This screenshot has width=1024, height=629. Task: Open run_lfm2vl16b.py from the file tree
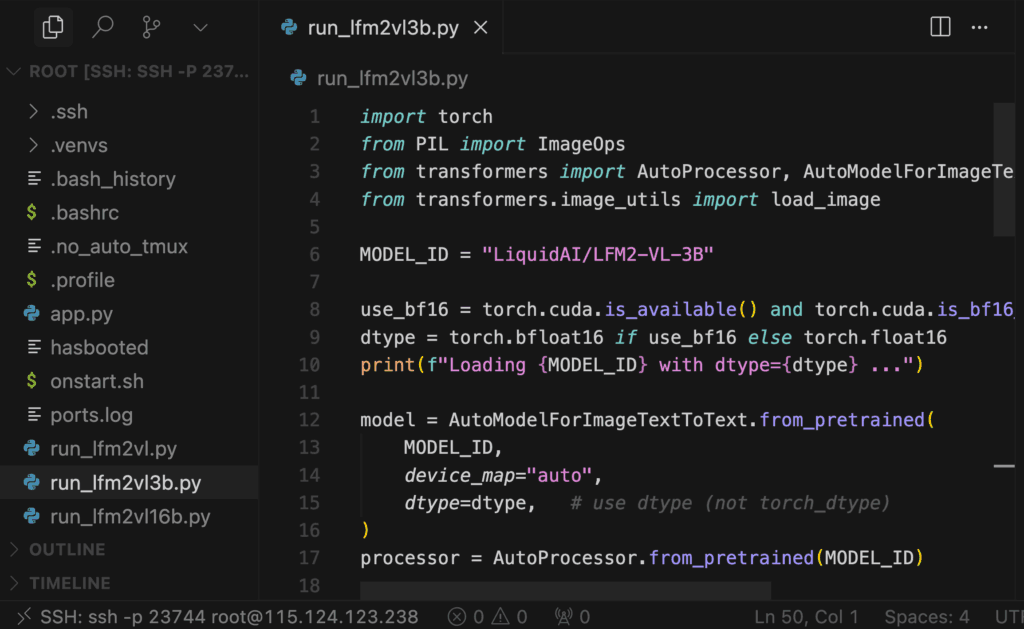130,516
